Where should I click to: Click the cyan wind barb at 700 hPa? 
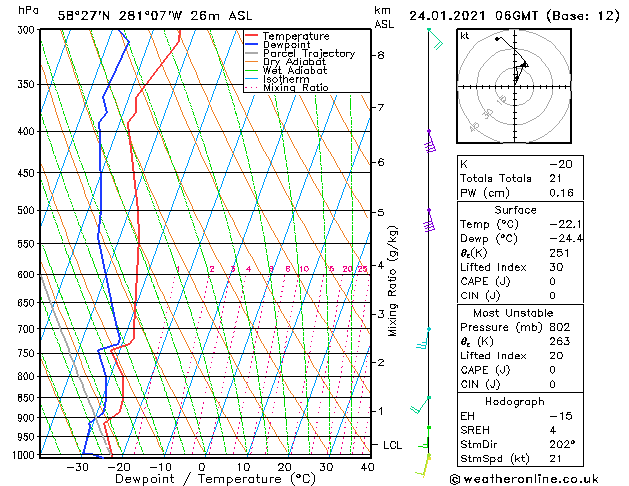(423, 339)
